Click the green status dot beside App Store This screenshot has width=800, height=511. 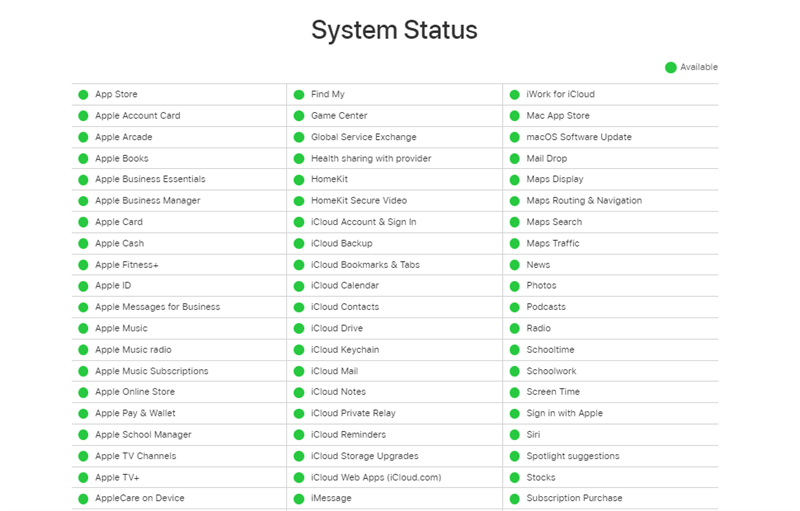83,95
